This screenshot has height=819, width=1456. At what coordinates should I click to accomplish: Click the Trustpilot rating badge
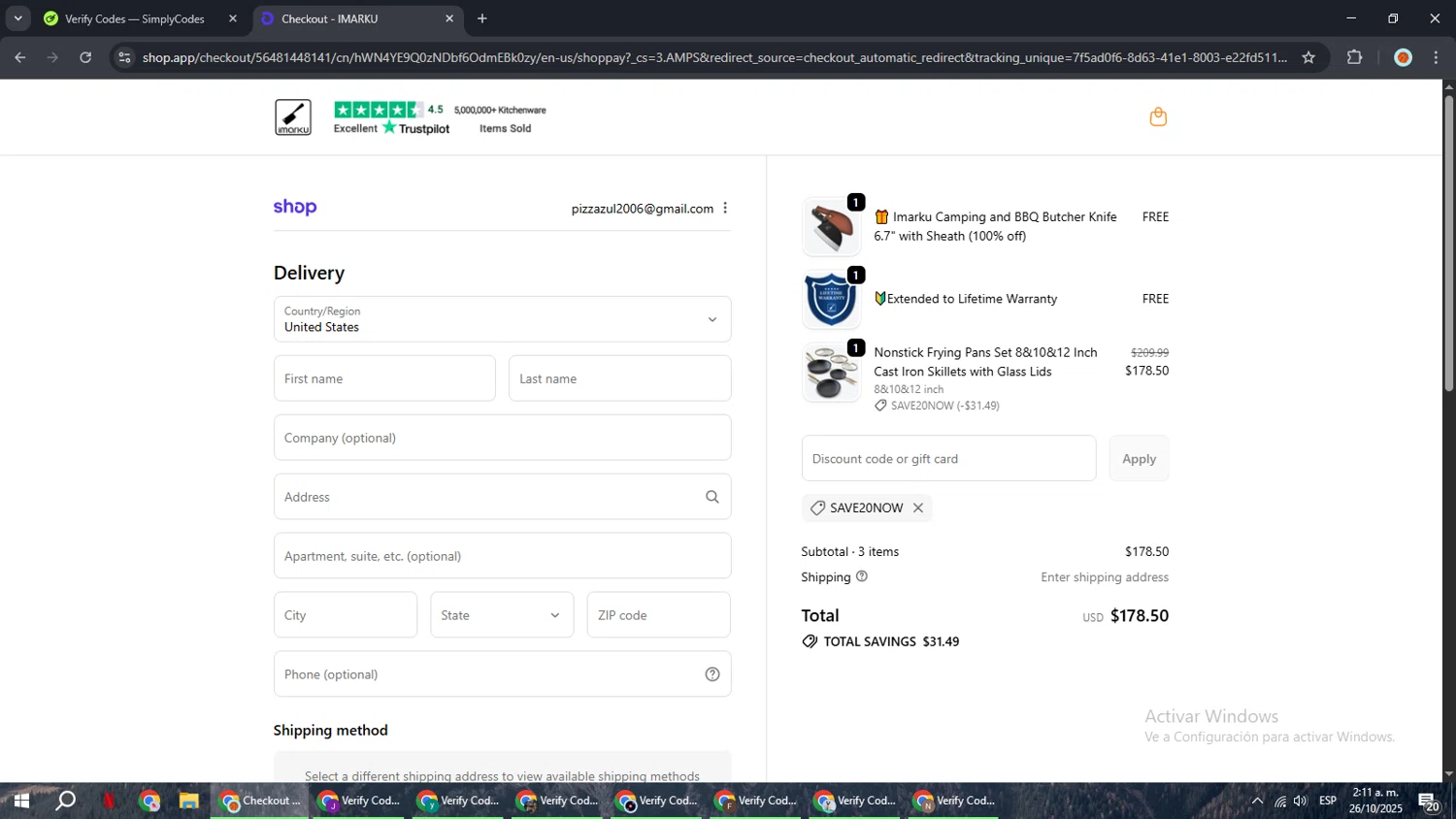391,117
